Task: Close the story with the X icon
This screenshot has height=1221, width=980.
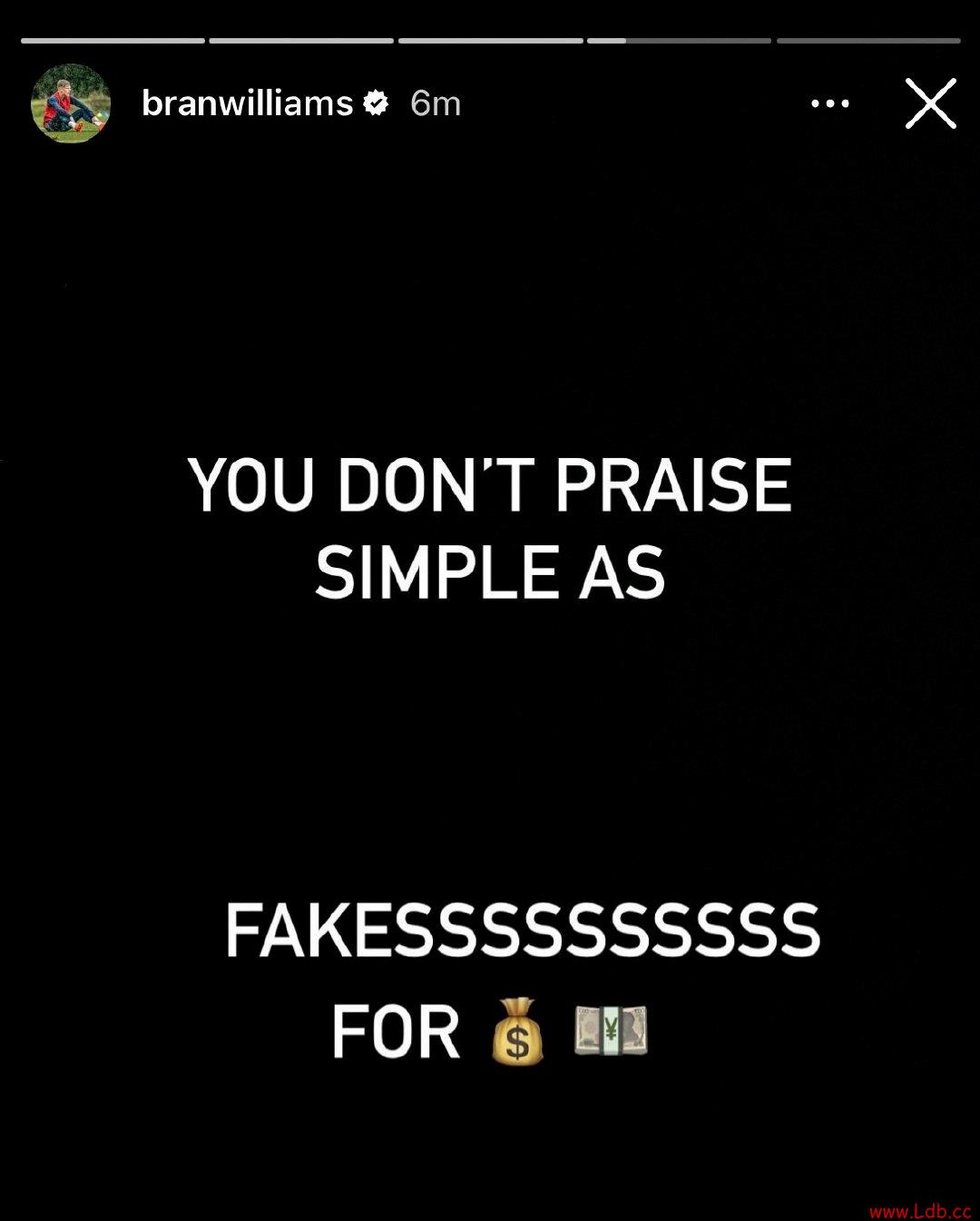Action: [x=931, y=103]
